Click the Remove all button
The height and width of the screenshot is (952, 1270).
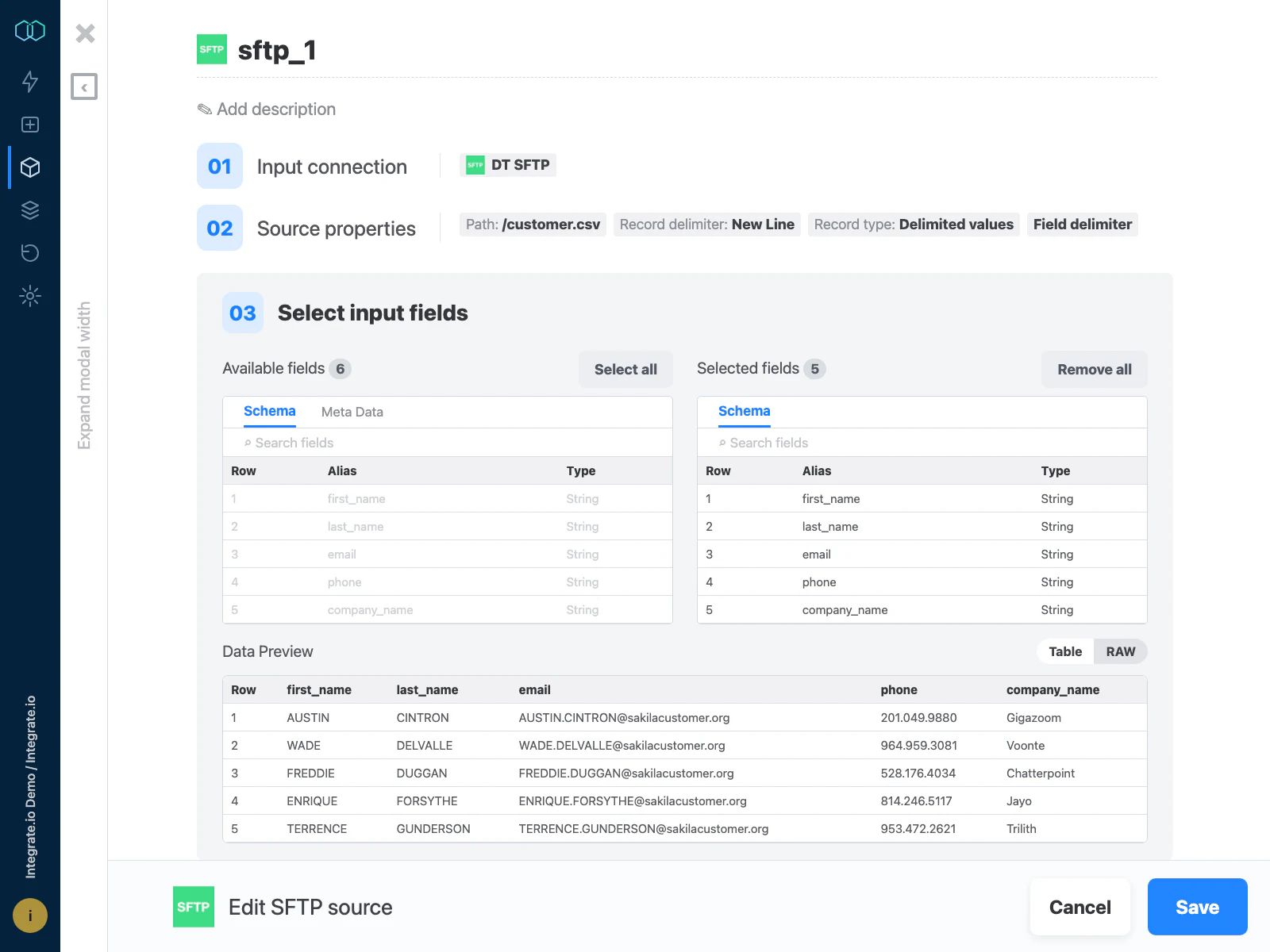(x=1095, y=370)
